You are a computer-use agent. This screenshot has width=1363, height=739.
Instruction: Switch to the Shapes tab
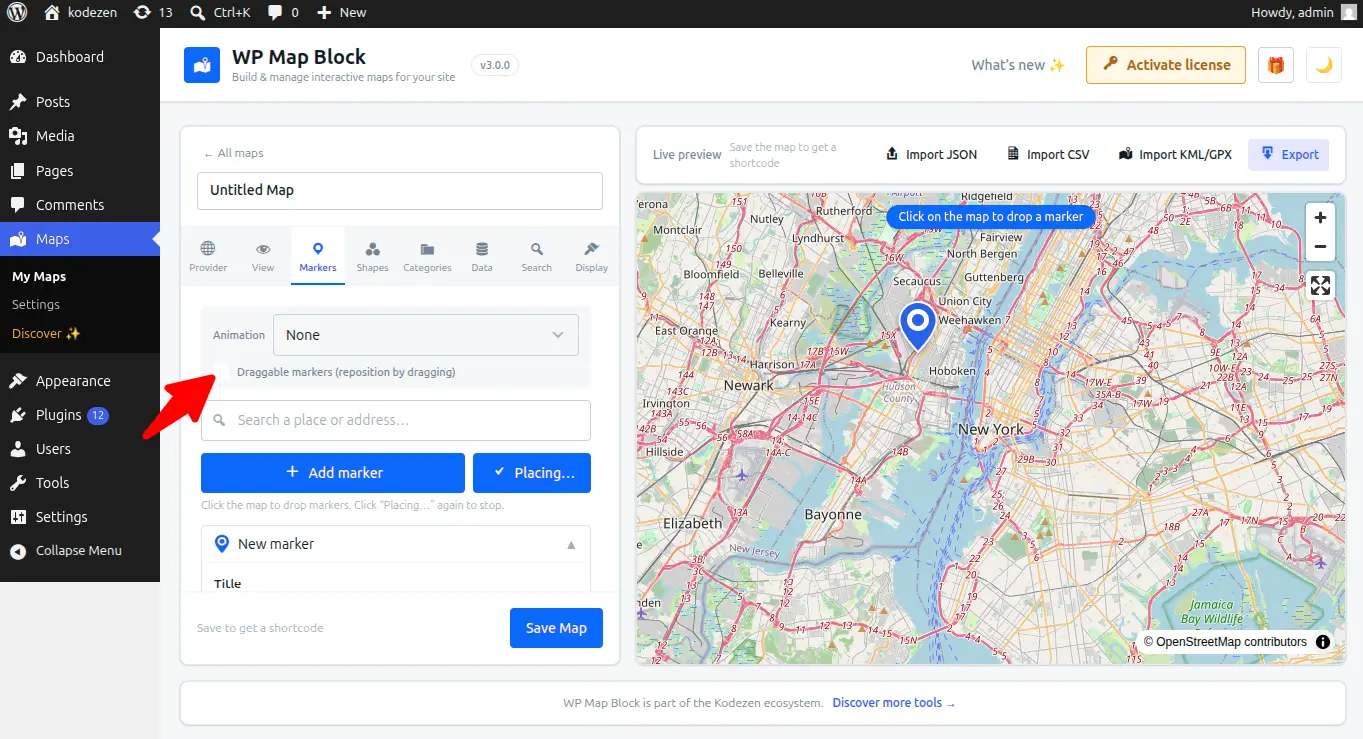point(372,256)
